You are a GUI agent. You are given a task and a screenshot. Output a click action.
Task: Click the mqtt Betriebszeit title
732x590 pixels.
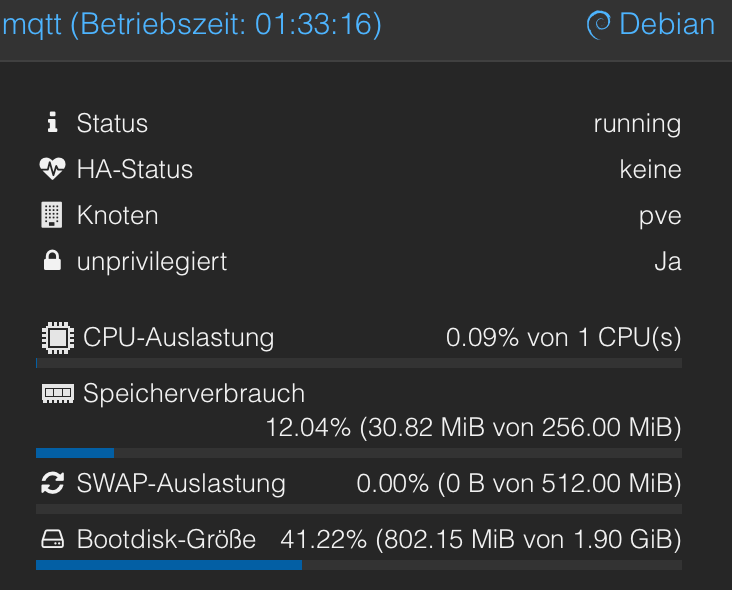pos(192,24)
